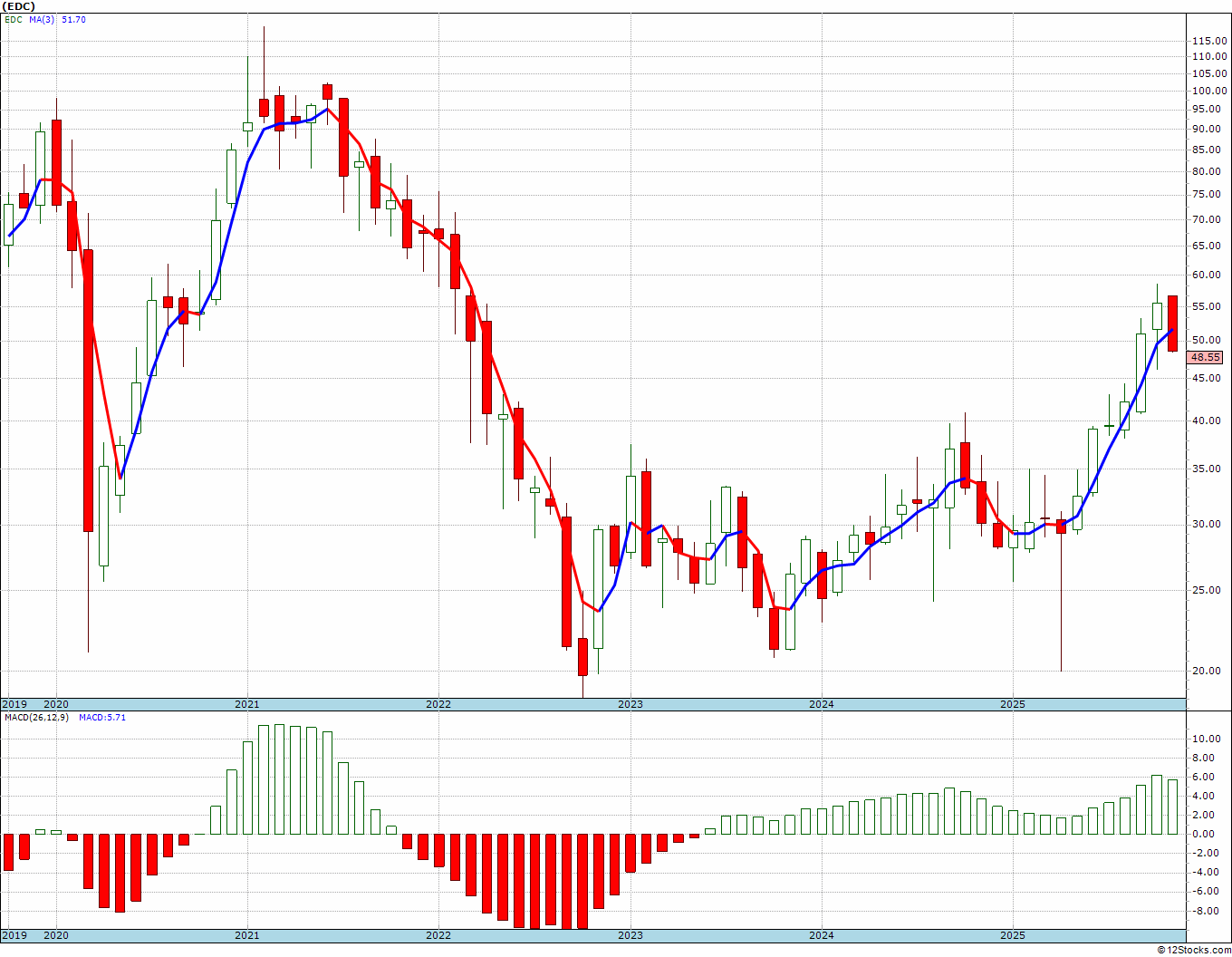Click the MACD(26,12,9) indicator label
The width and height of the screenshot is (1232, 957).
pos(36,717)
